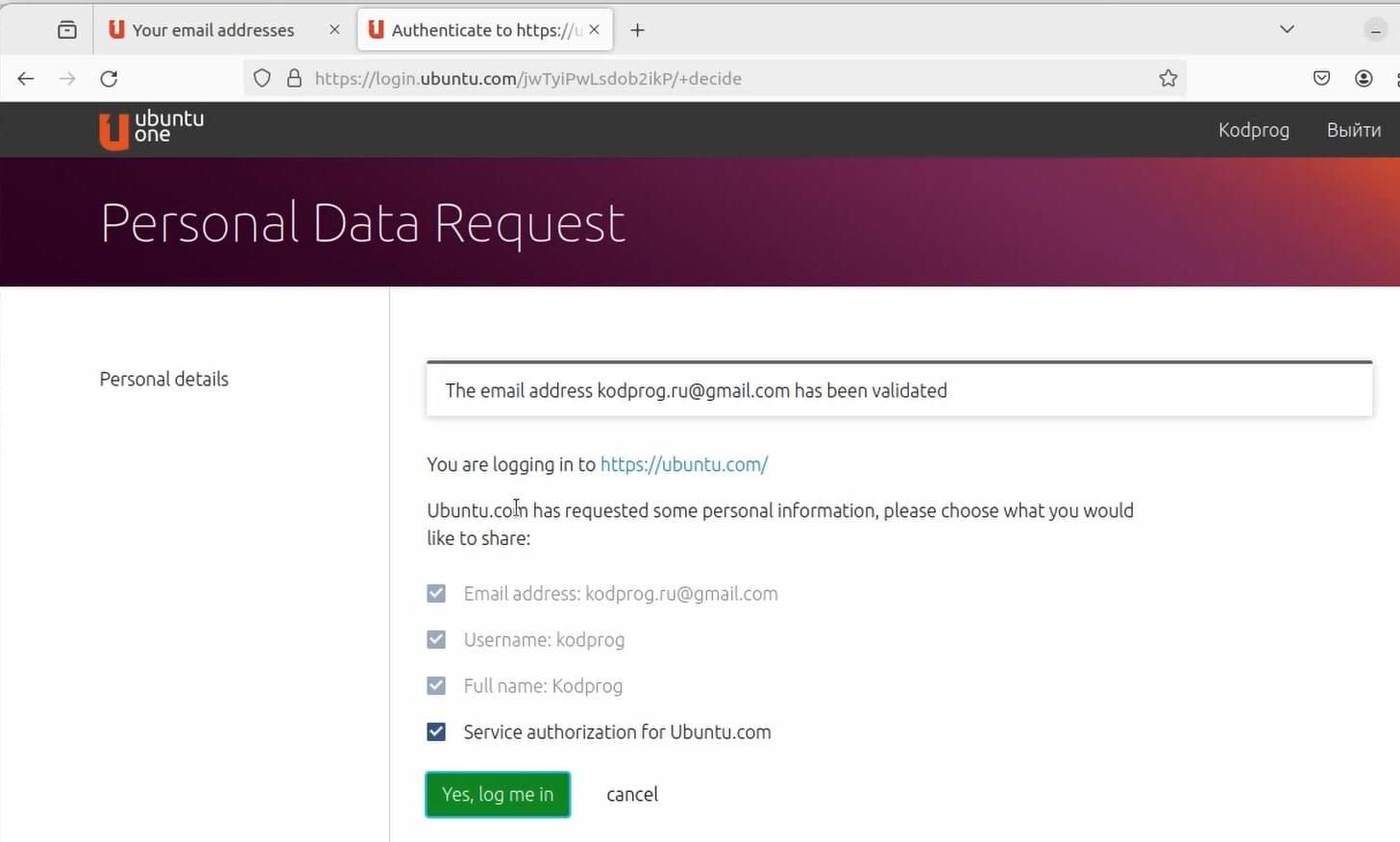Close the 'Your email addresses' tab
The image size is (1400, 842).
[334, 30]
